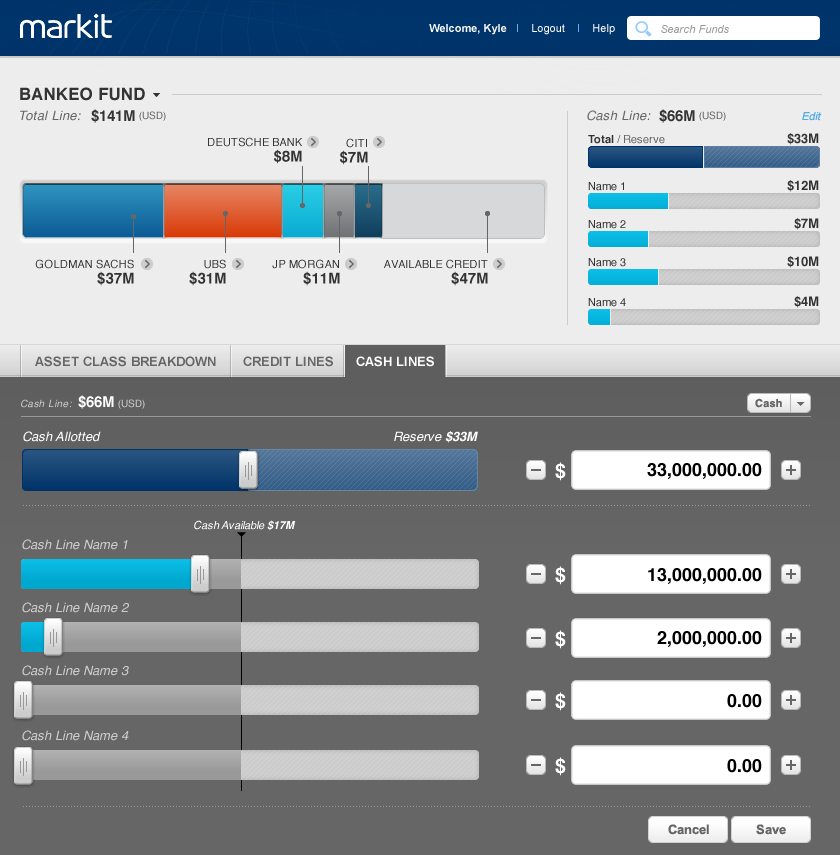Open Citi details arrow
Screen dimensions: 840x855
(379, 142)
